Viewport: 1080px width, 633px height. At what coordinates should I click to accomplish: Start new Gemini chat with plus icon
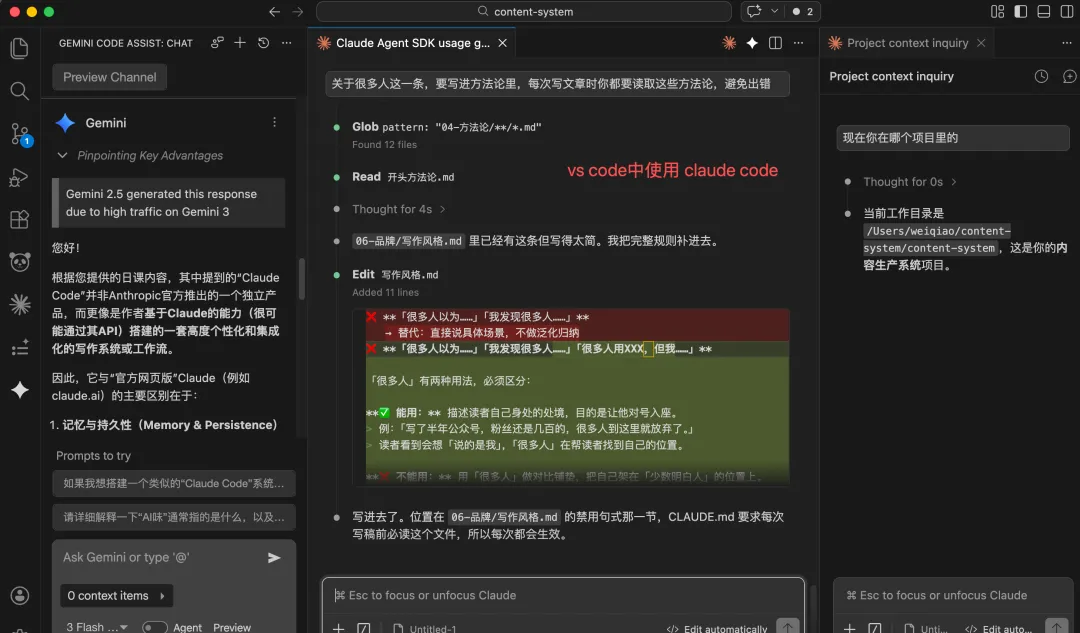(240, 43)
